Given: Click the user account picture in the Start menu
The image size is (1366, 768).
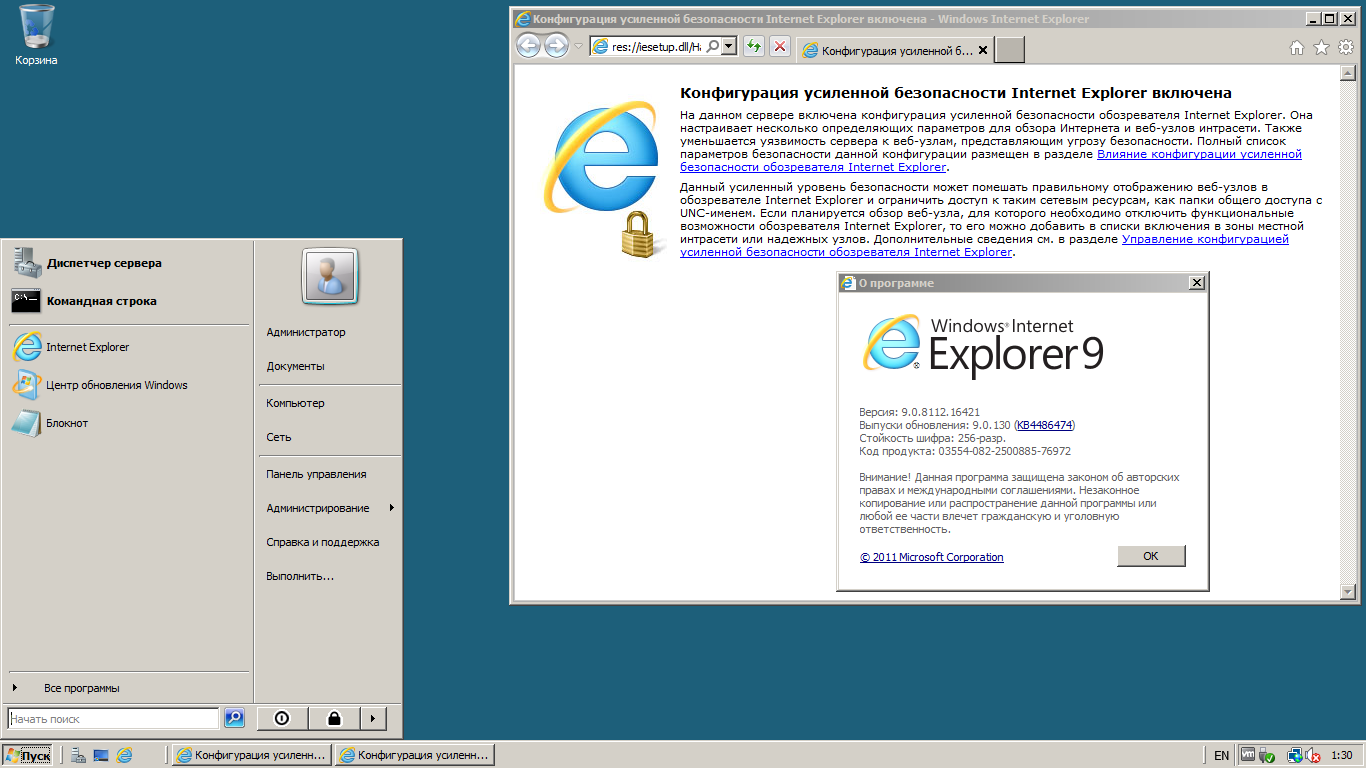Looking at the screenshot, I should [x=330, y=276].
